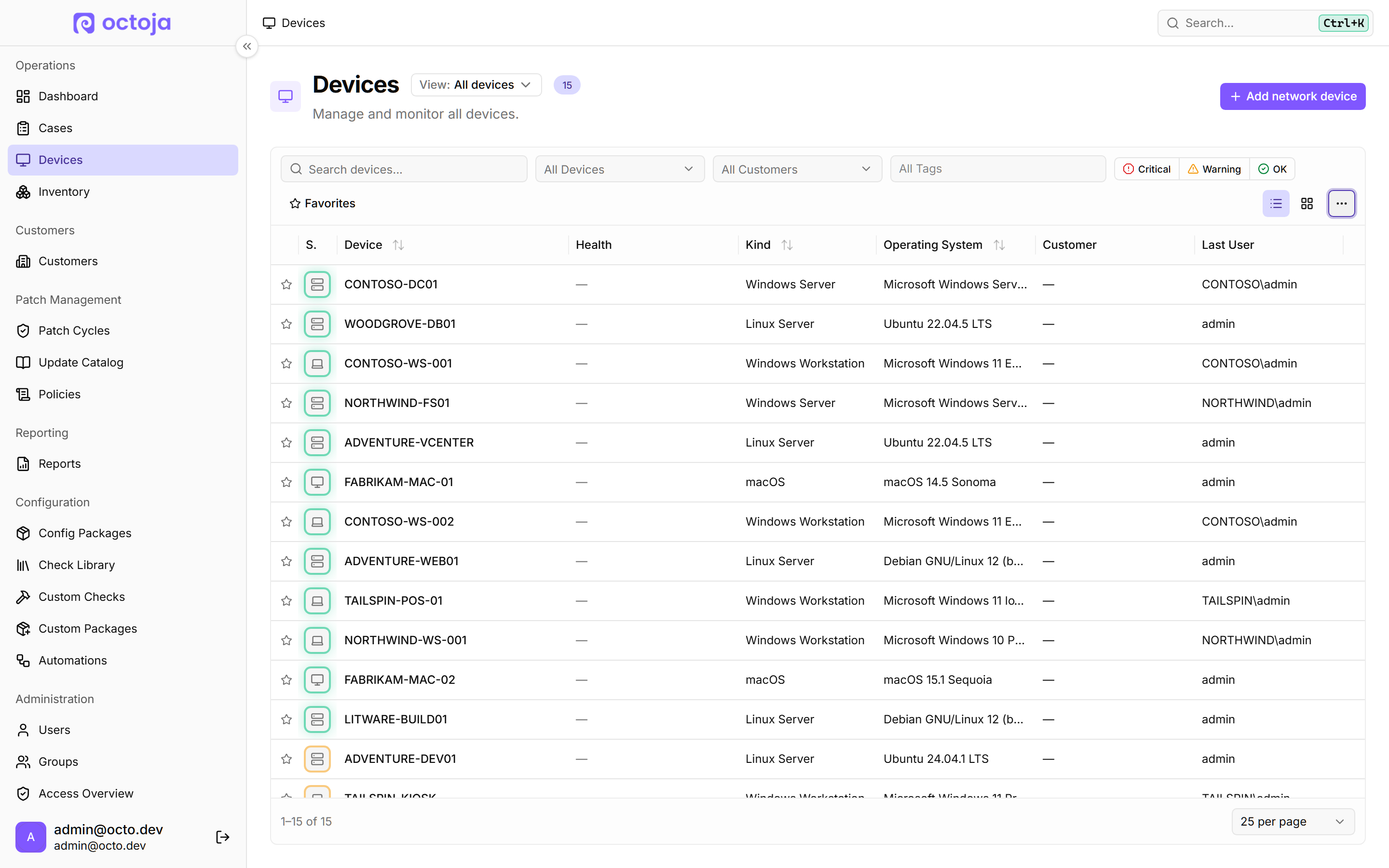Sort by Device column arrows

click(398, 245)
